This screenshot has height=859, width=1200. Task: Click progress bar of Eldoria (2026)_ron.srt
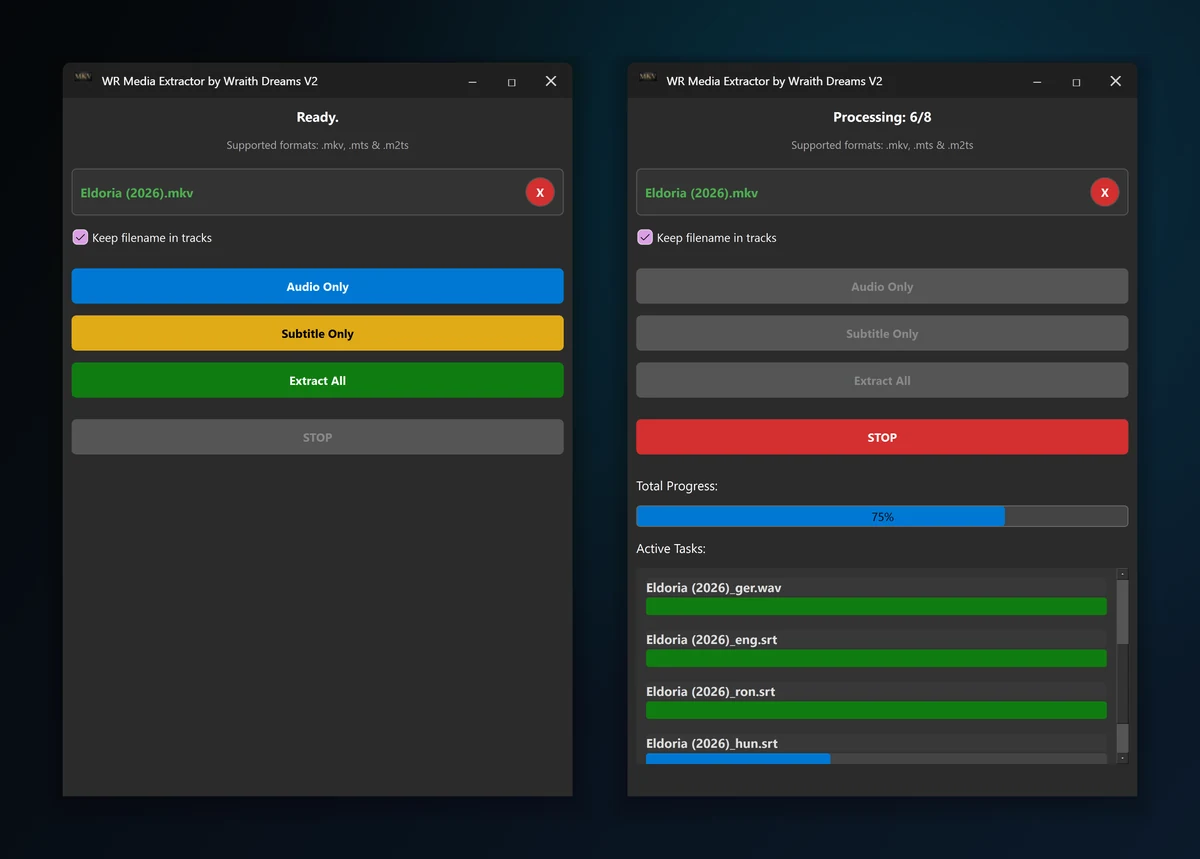click(876, 710)
